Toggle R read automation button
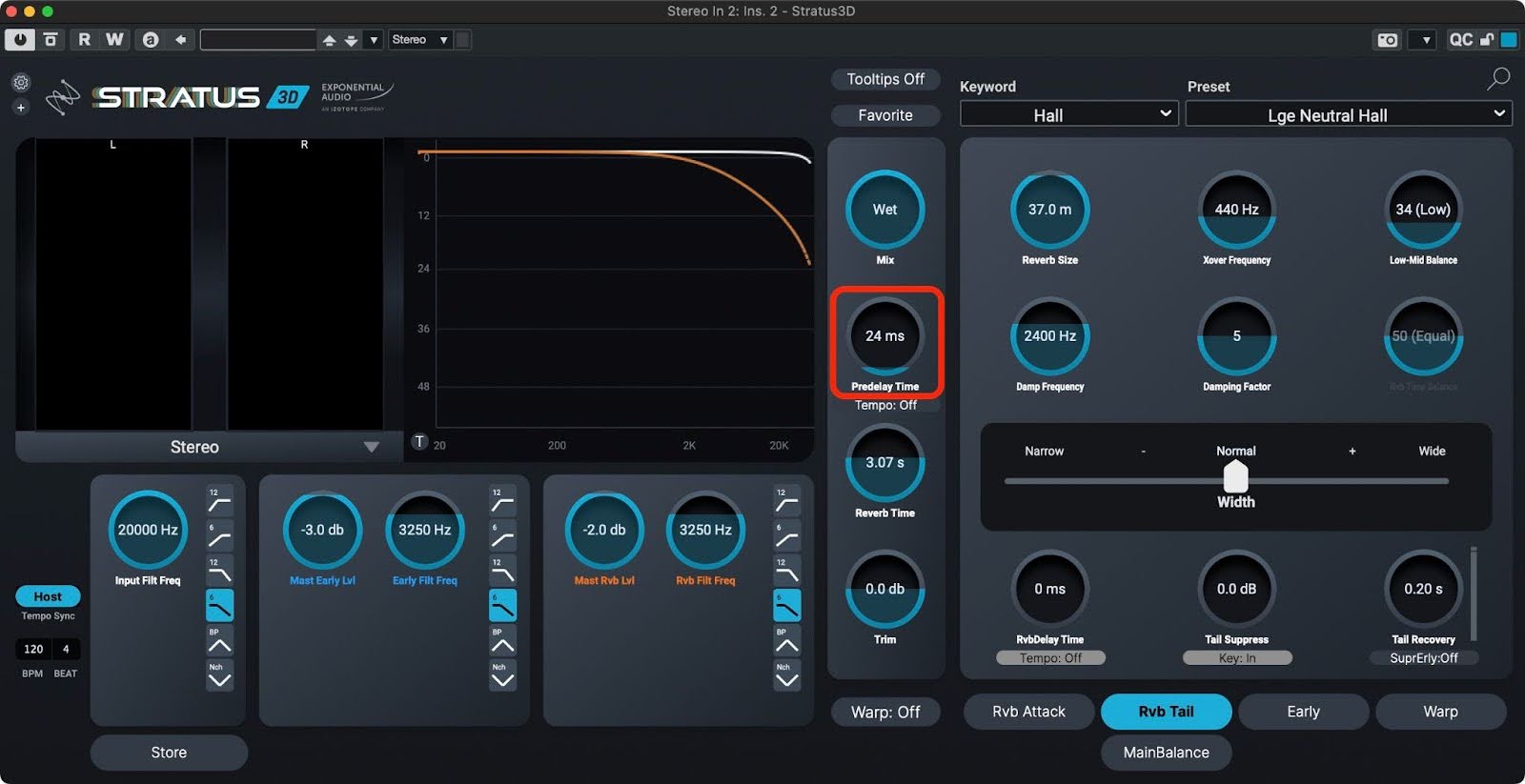Screen dimensions: 1525x784 point(84,40)
